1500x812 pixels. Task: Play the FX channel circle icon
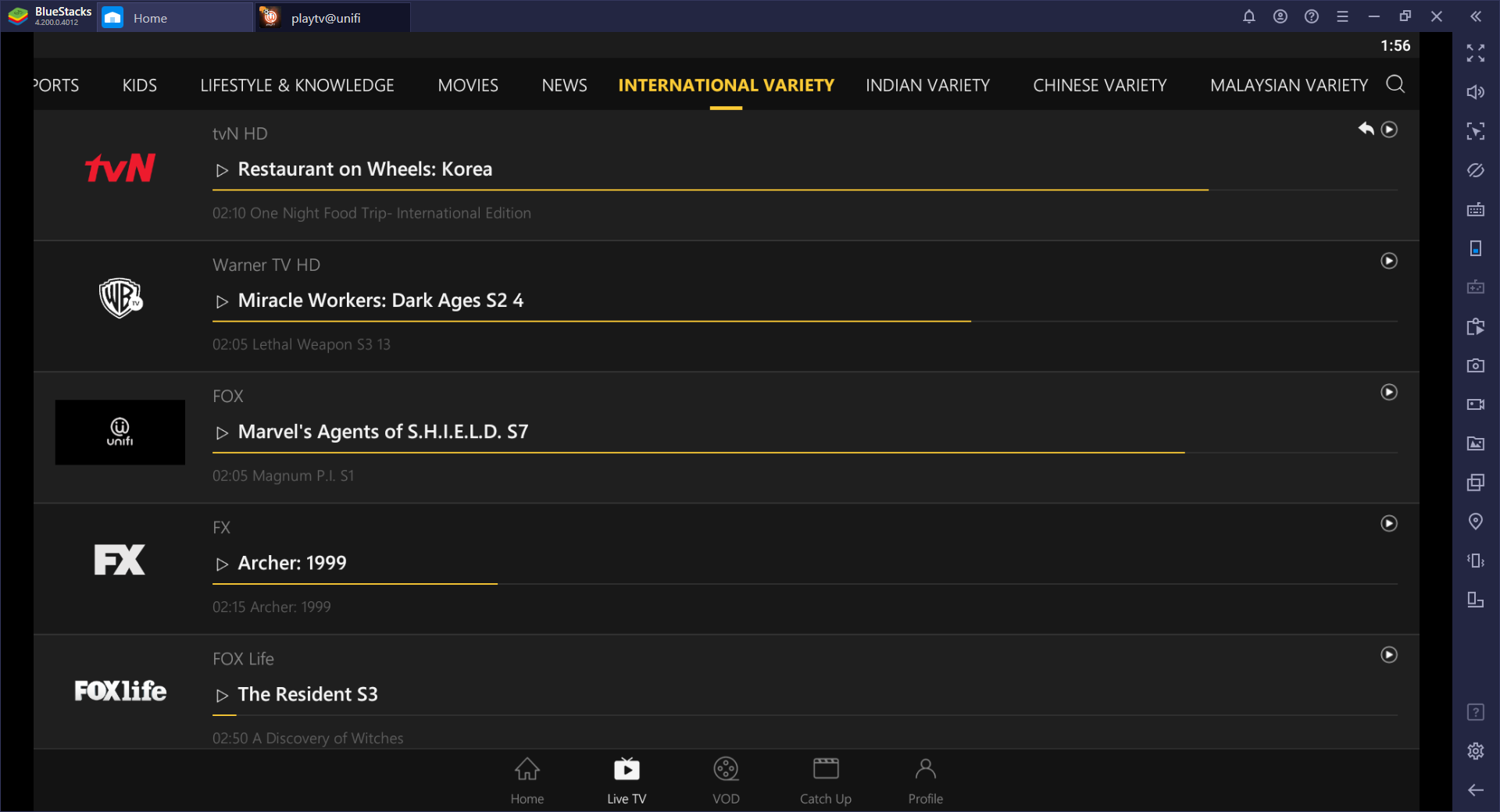tap(1389, 523)
